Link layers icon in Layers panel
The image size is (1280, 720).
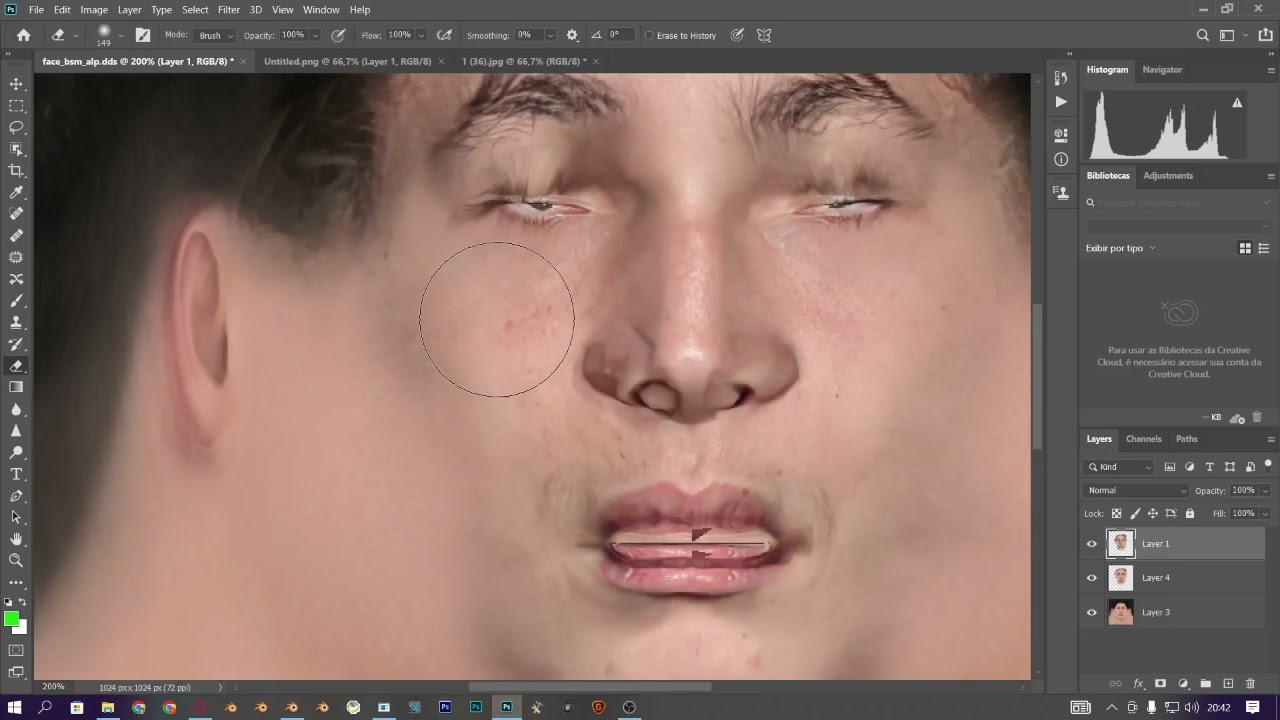(x=1115, y=684)
